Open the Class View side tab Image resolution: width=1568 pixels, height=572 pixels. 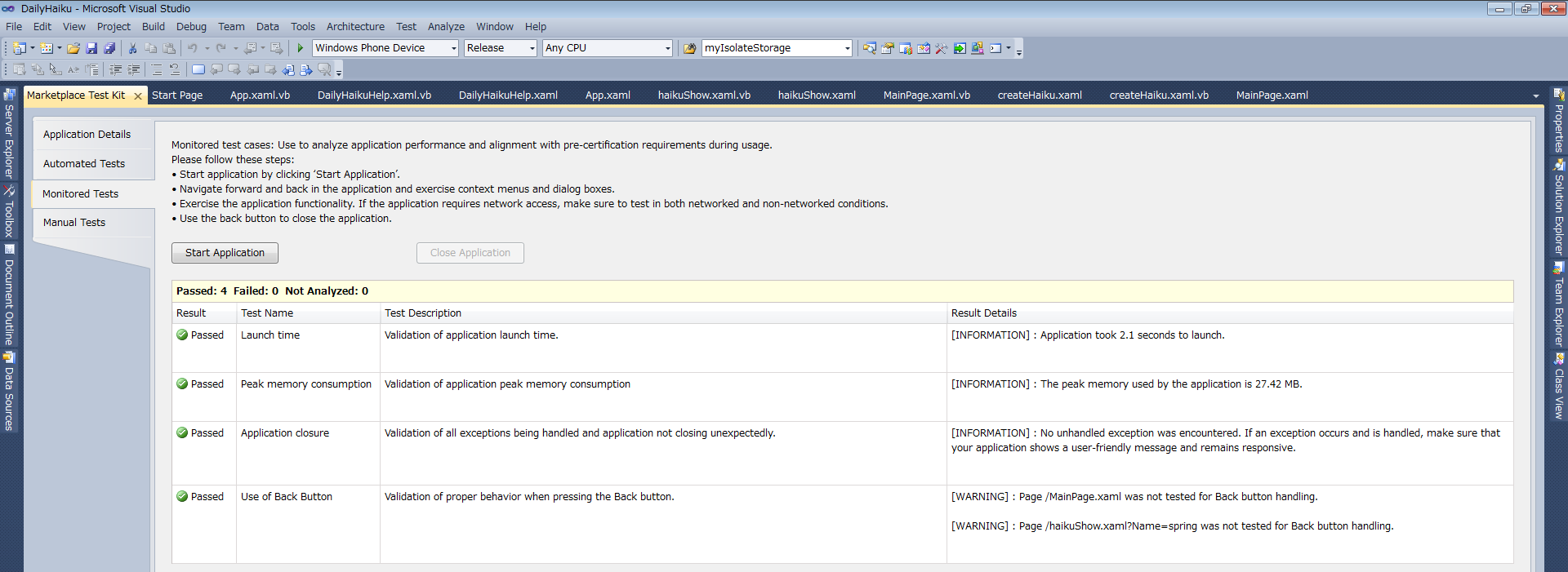[1559, 387]
